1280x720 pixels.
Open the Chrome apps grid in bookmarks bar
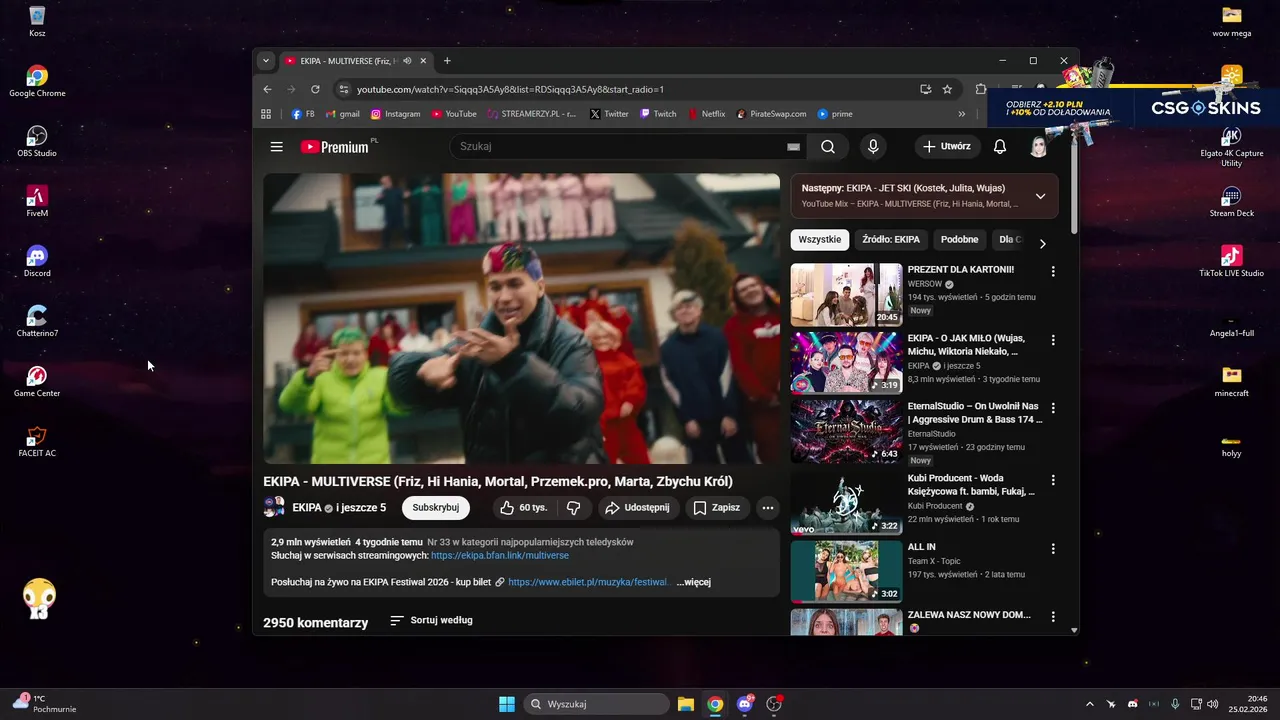tap(266, 114)
